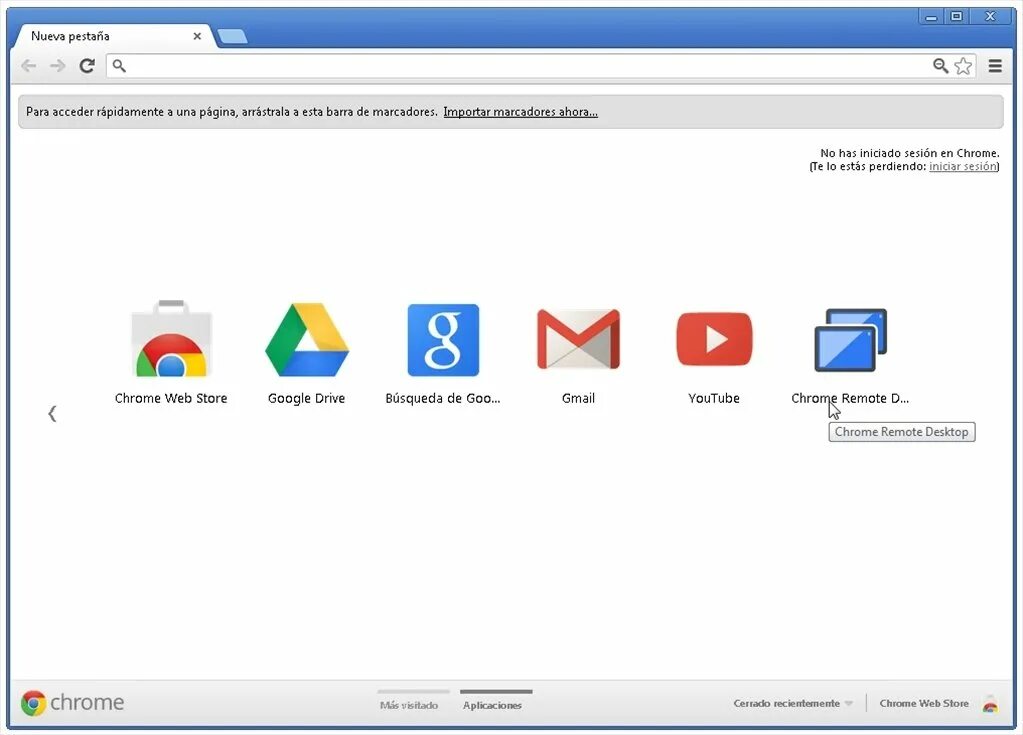The image size is (1023, 735).
Task: Bookmark this page with the star icon
Action: pyautogui.click(x=963, y=66)
